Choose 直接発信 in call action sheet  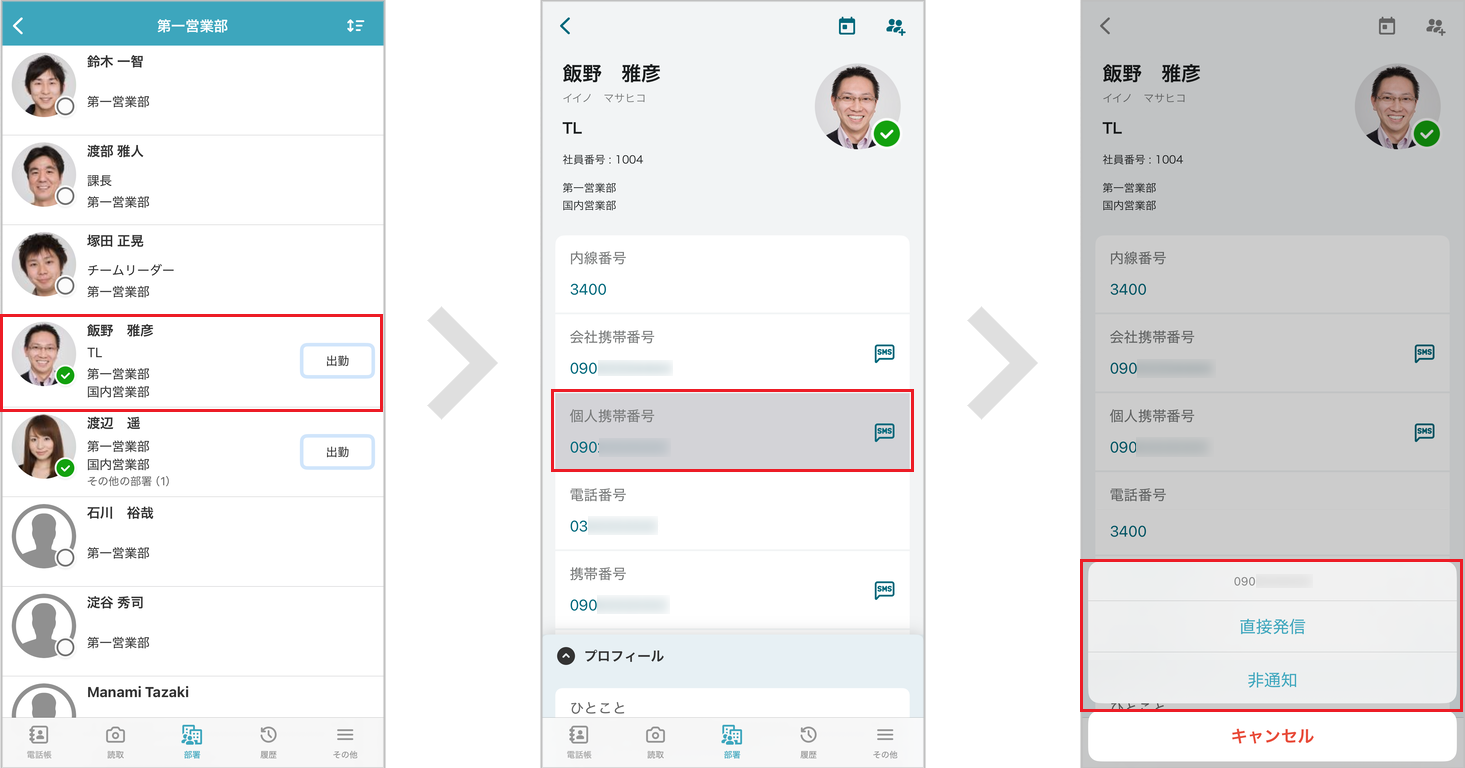[1272, 627]
